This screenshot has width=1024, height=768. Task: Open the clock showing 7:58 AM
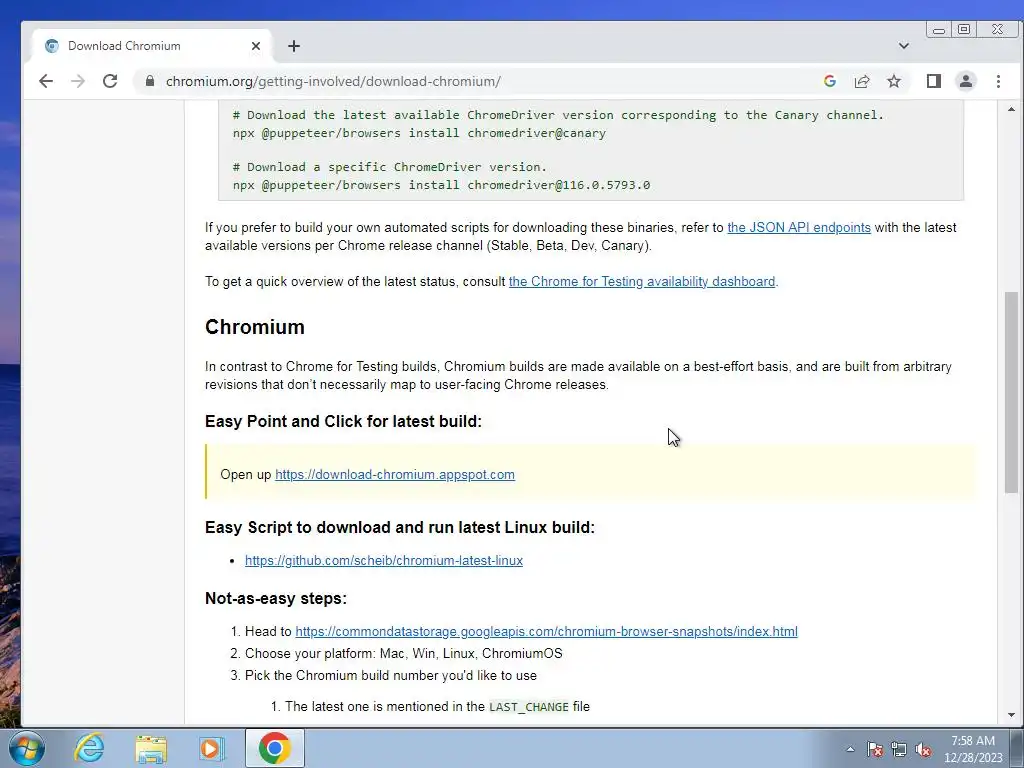(x=972, y=749)
